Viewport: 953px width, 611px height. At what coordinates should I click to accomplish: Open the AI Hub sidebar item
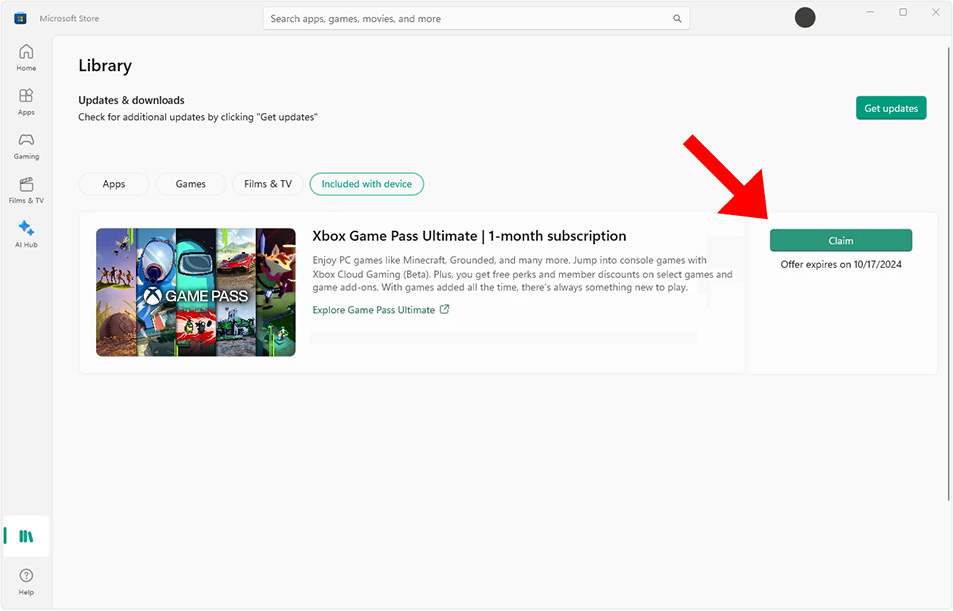pyautogui.click(x=26, y=234)
